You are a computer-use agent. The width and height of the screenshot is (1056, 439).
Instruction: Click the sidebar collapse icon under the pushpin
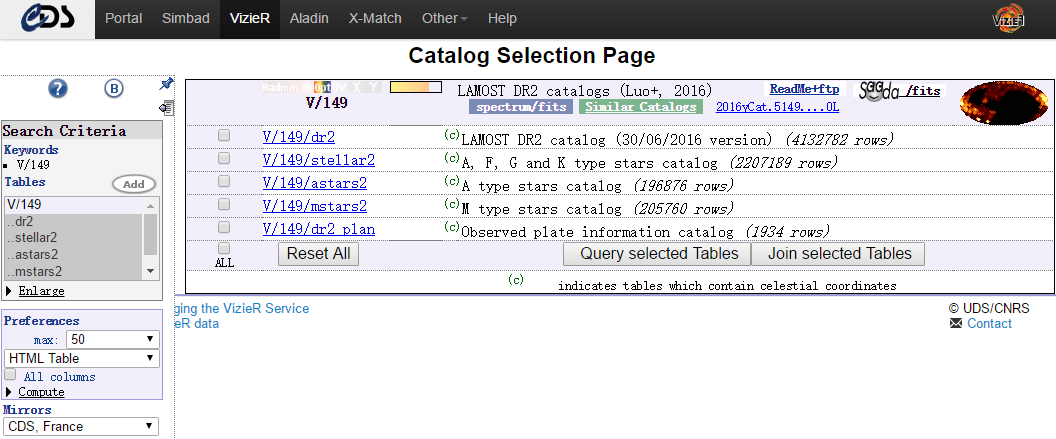coord(166,107)
